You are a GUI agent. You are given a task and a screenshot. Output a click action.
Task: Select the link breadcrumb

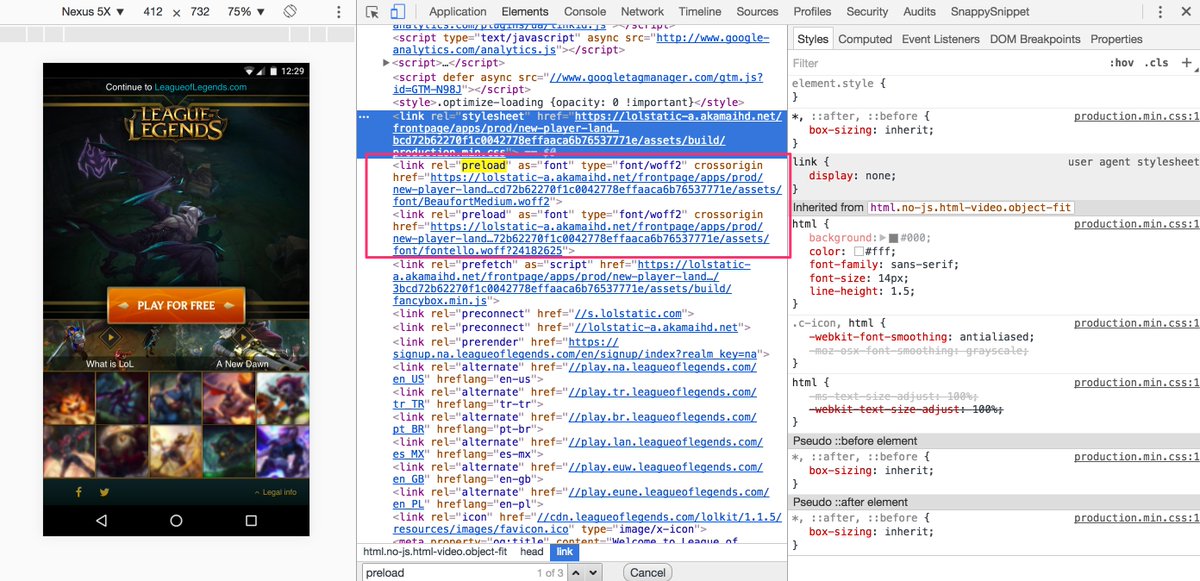tap(565, 551)
